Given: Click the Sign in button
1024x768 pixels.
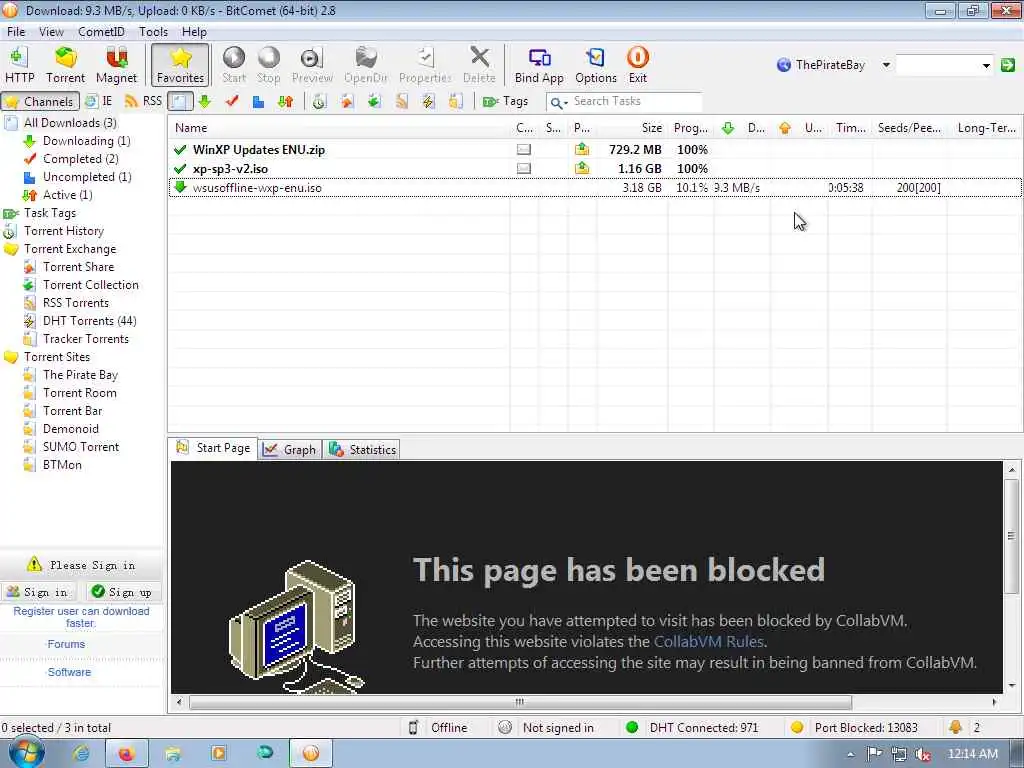Looking at the screenshot, I should point(37,592).
